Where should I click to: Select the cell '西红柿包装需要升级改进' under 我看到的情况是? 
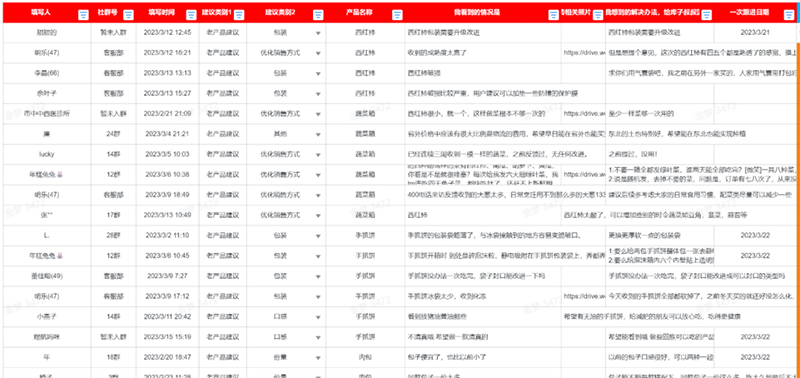[483, 33]
